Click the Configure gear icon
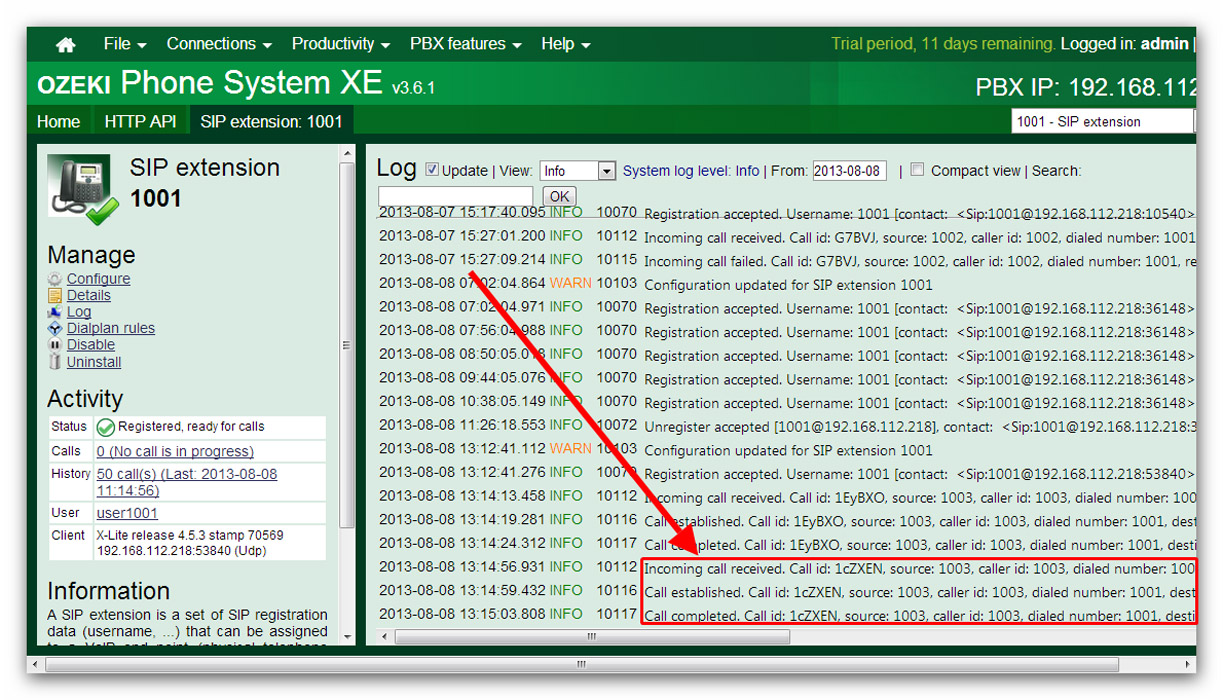The height and width of the screenshot is (700, 1223). [55, 279]
